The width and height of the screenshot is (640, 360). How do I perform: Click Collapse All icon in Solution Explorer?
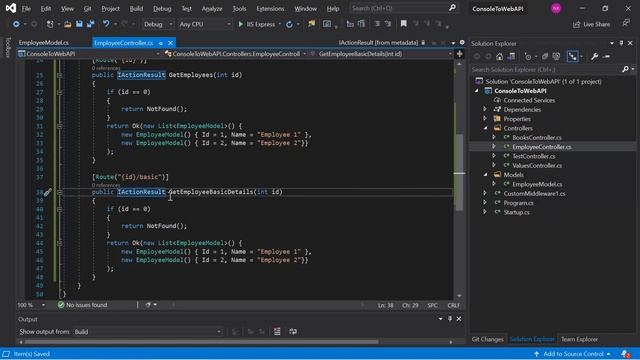545,56
